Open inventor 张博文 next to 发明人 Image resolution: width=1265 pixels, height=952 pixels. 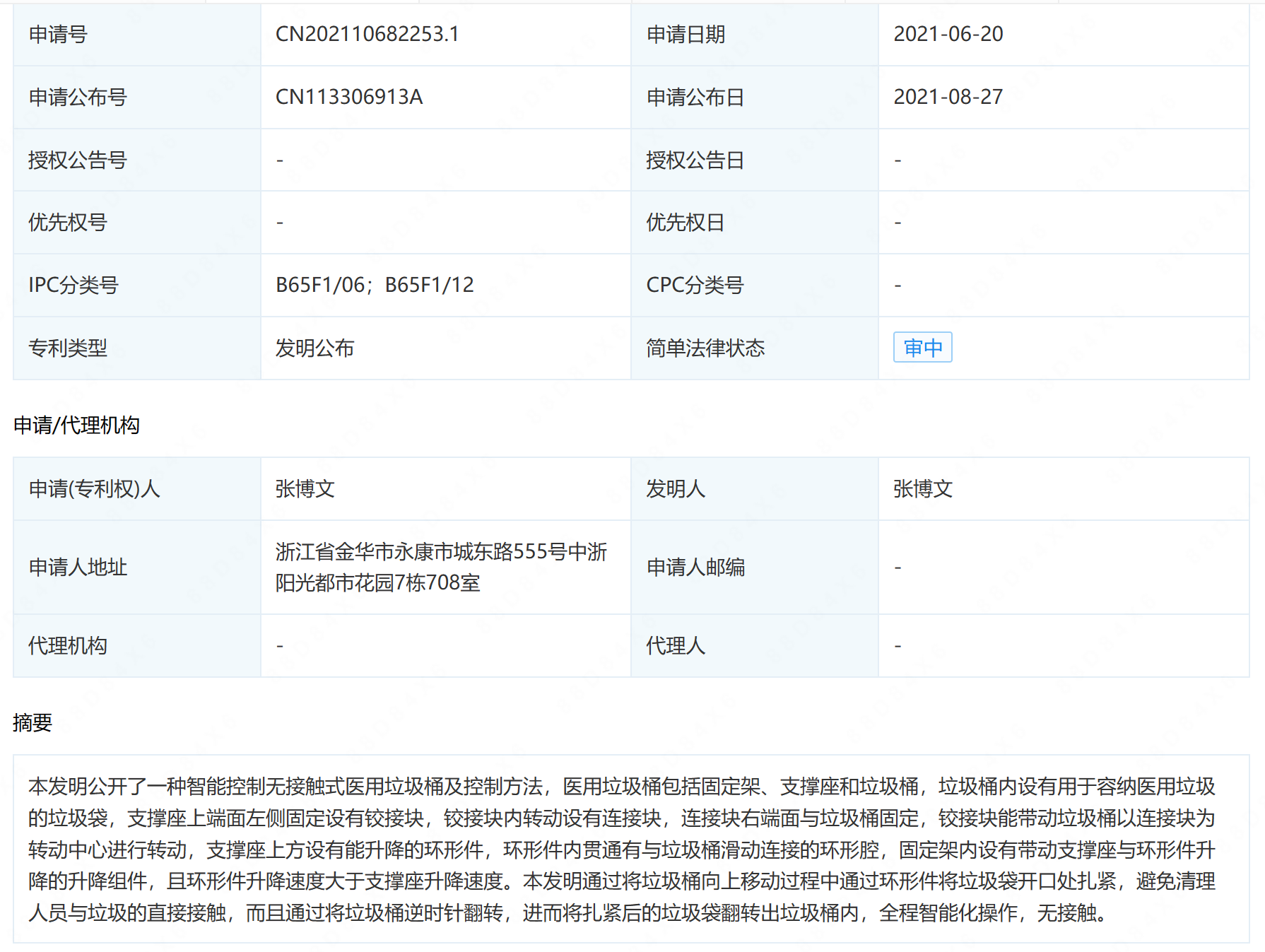tap(922, 488)
